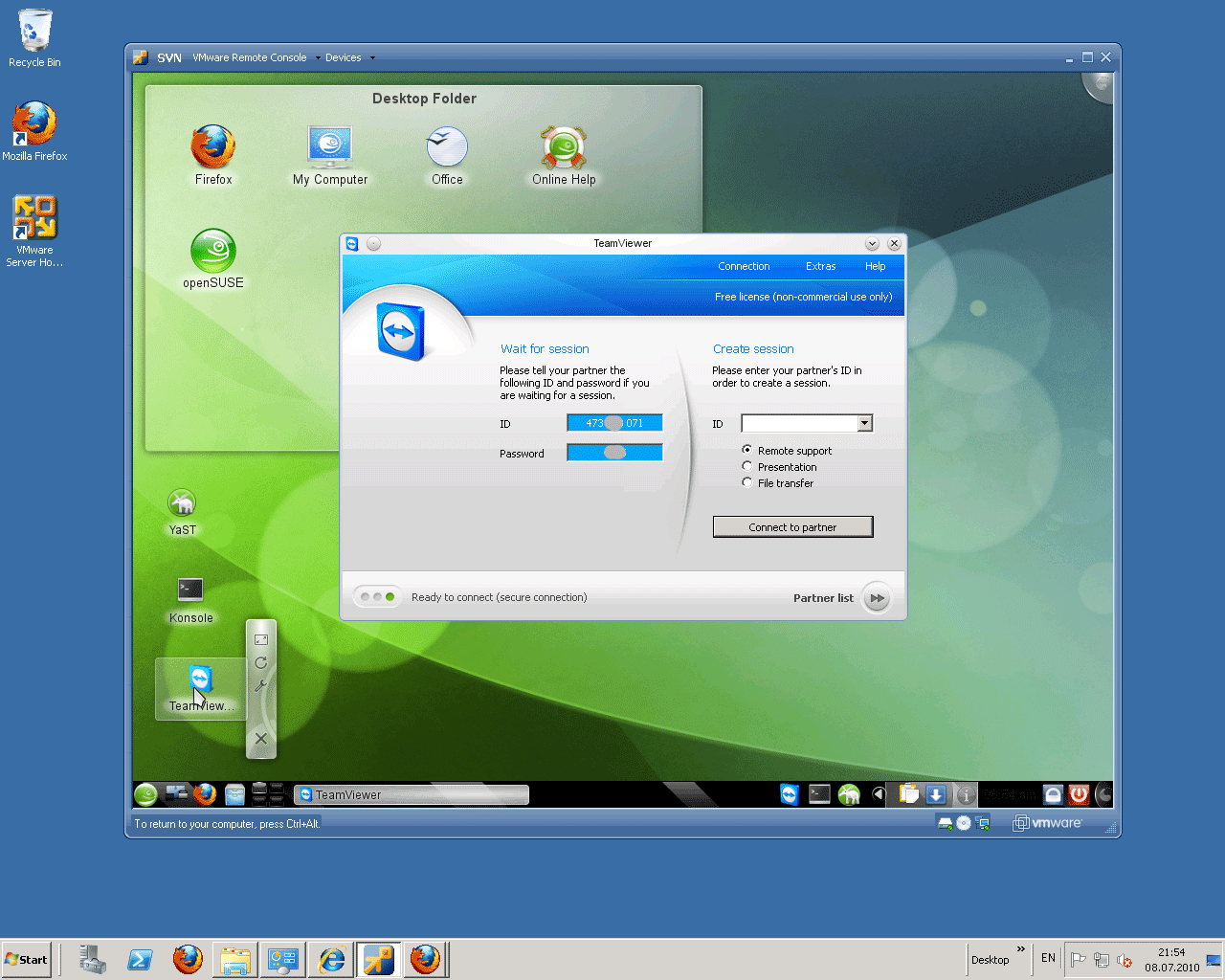
Task: Open the TeamViewer Connection menu
Action: pyautogui.click(x=744, y=266)
